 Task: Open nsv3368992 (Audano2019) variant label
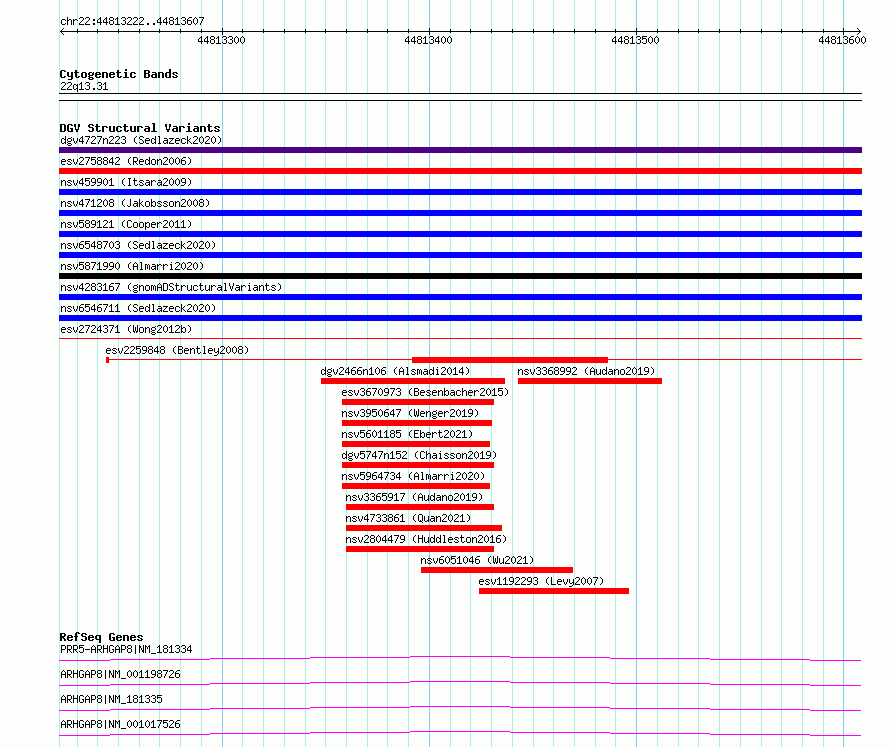586,371
